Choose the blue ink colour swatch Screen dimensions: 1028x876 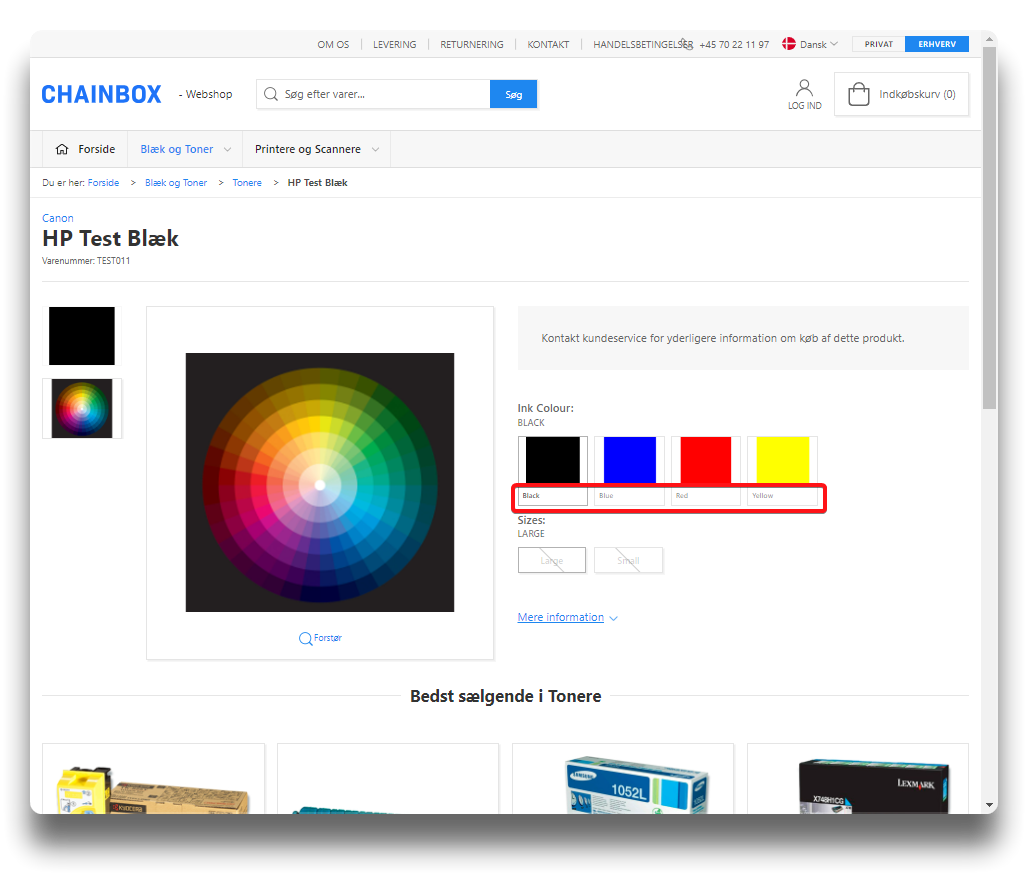point(629,461)
